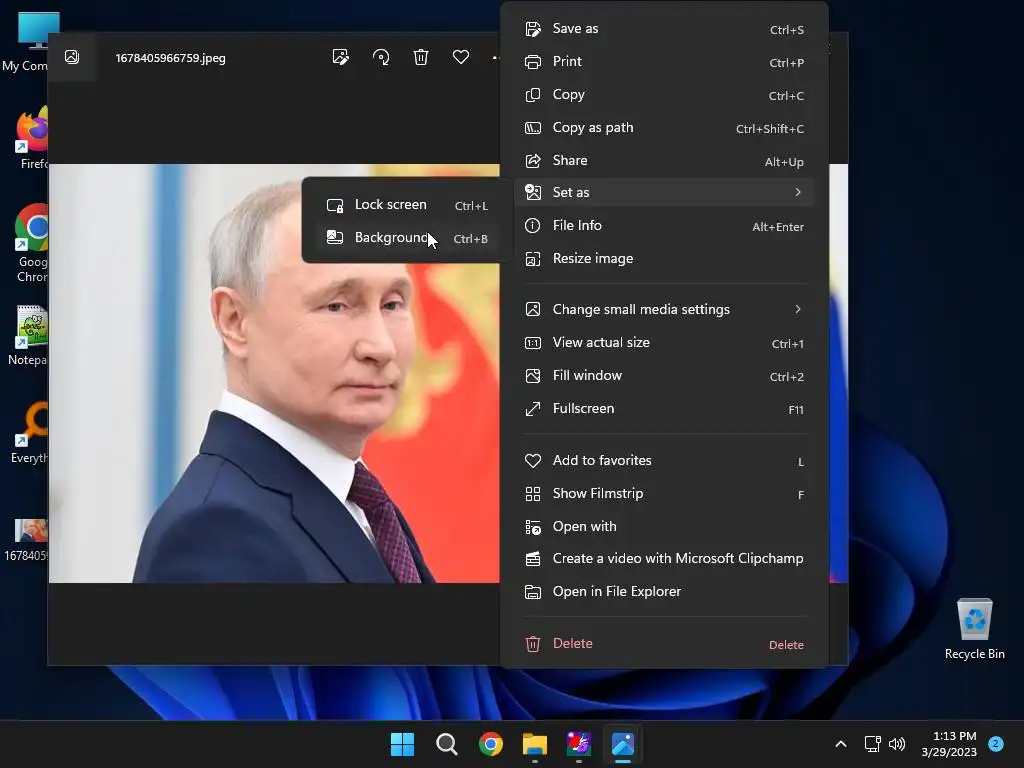Image resolution: width=1024 pixels, height=768 pixels.
Task: Click the Photos app taskbar icon
Action: (623, 744)
